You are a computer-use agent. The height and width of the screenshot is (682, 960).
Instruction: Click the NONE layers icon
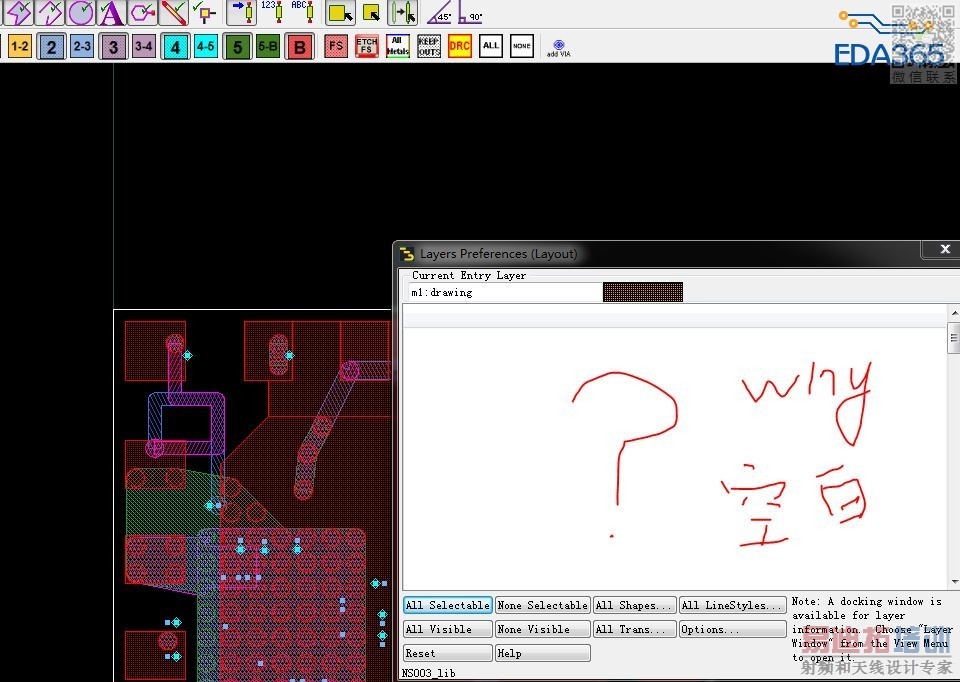coord(522,46)
